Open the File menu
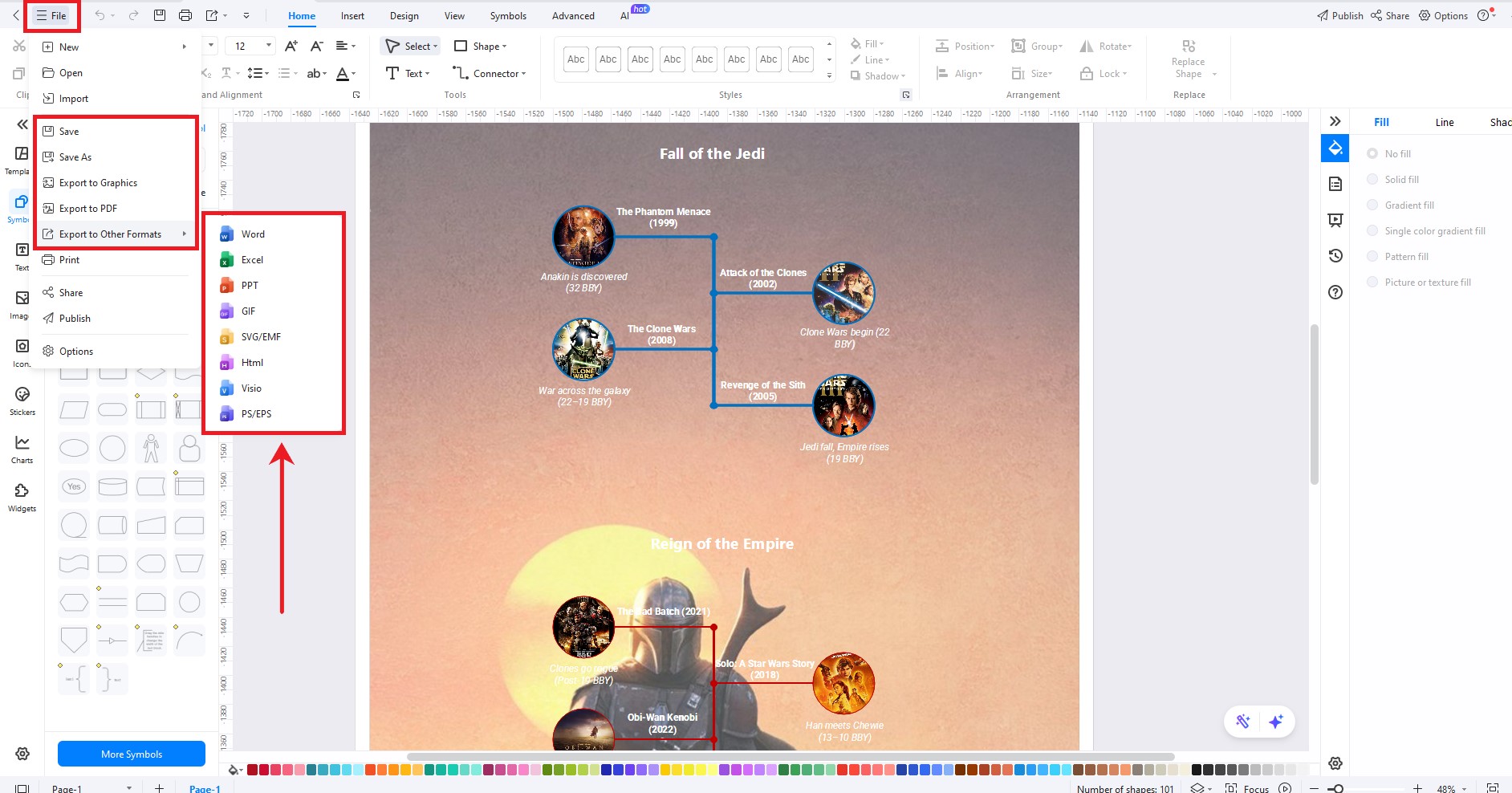Image resolution: width=1512 pixels, height=793 pixels. pyautogui.click(x=51, y=15)
